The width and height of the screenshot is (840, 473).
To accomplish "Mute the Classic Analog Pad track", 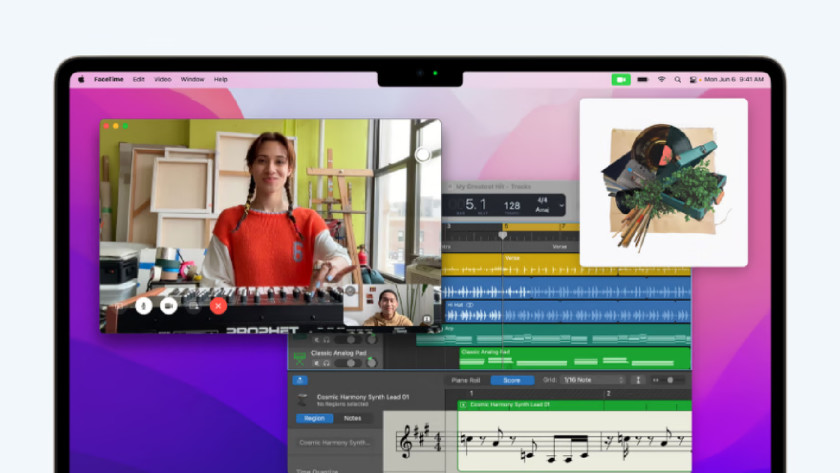I will pos(316,363).
